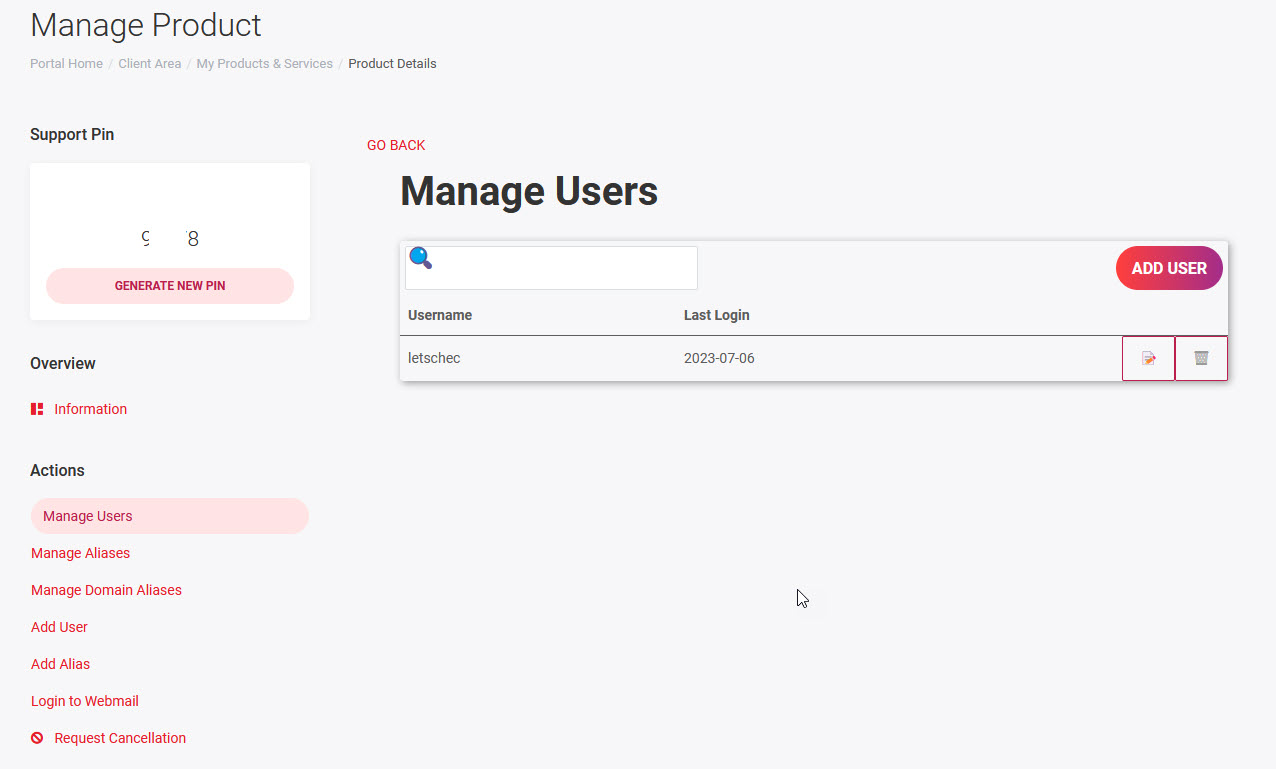Open Manage Domain Aliases in sidebar

tap(106, 590)
